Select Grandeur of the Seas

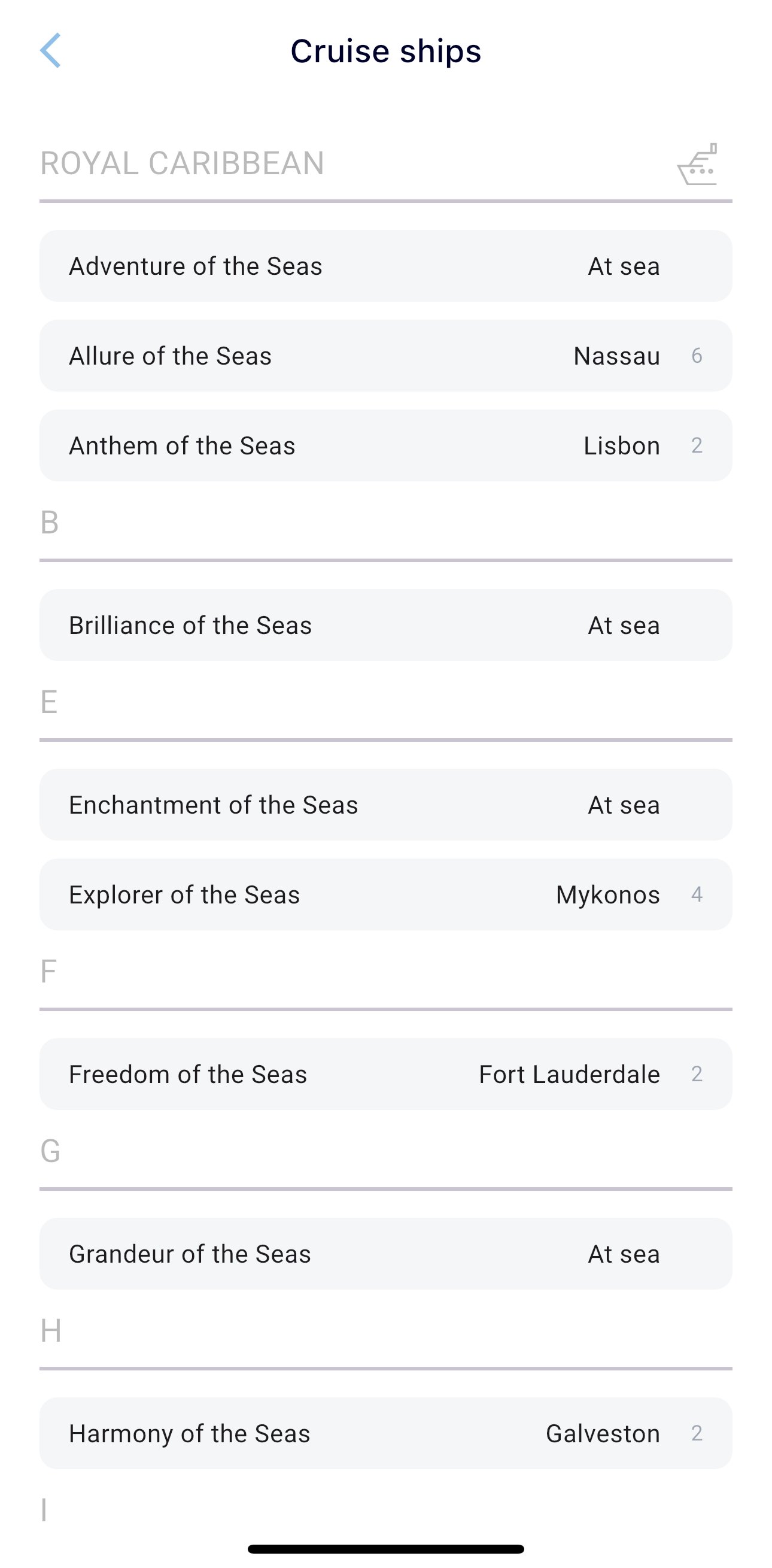(x=190, y=1254)
